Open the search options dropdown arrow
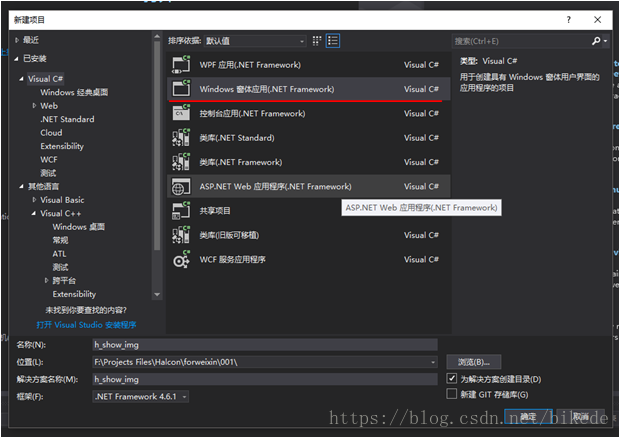 pos(605,41)
